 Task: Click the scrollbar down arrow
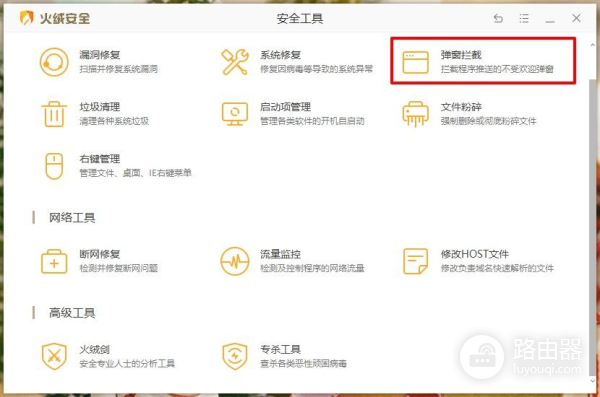pos(592,381)
